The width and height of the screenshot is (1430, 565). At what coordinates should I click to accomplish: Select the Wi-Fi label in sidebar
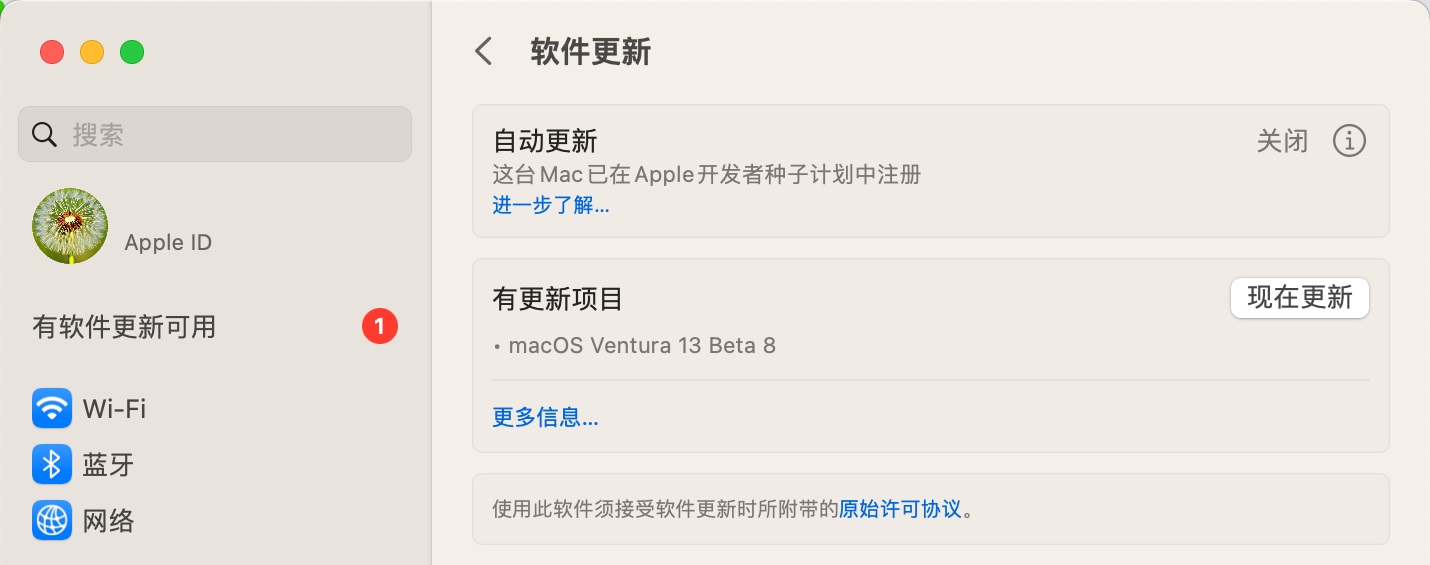(114, 409)
